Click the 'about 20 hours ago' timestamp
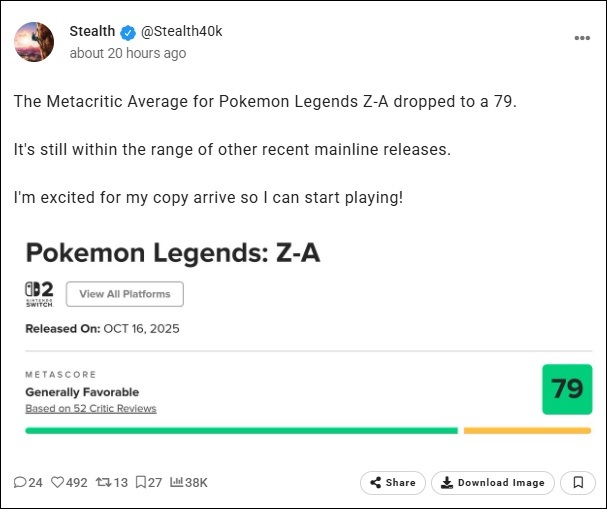 (127, 53)
